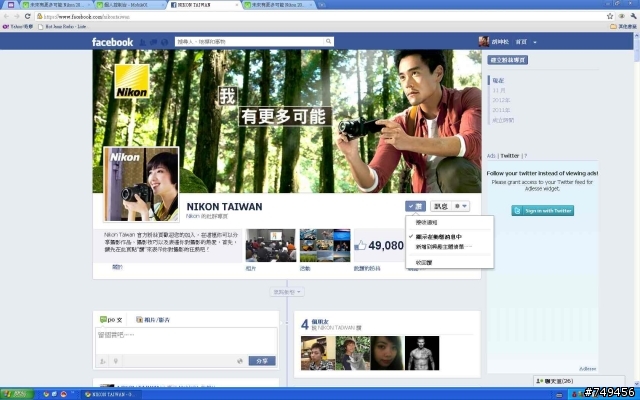Switch to the Mobile01 browser tab
The width and height of the screenshot is (640, 400).
pyautogui.click(x=129, y=5)
